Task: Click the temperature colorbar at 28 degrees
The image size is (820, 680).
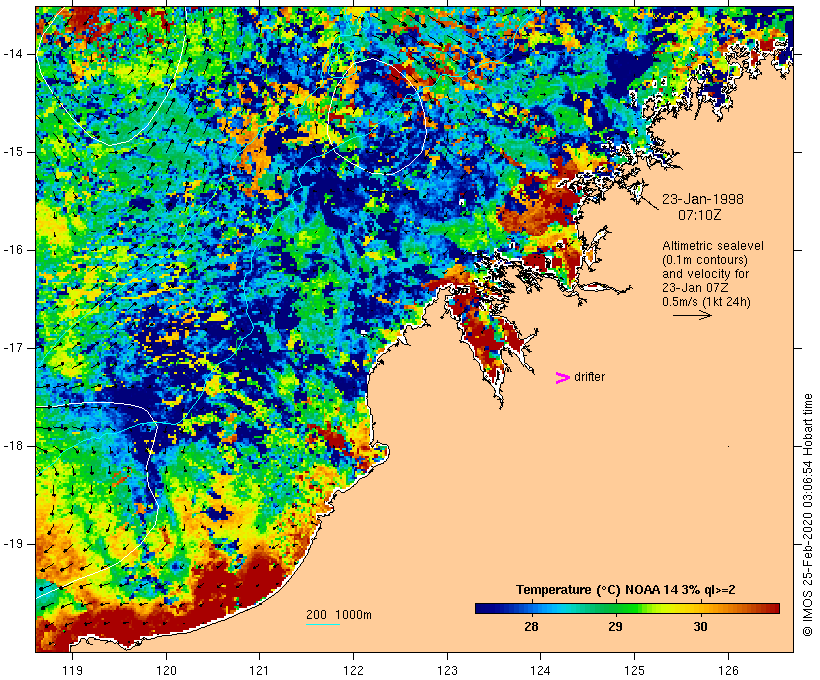Action: click(x=531, y=608)
